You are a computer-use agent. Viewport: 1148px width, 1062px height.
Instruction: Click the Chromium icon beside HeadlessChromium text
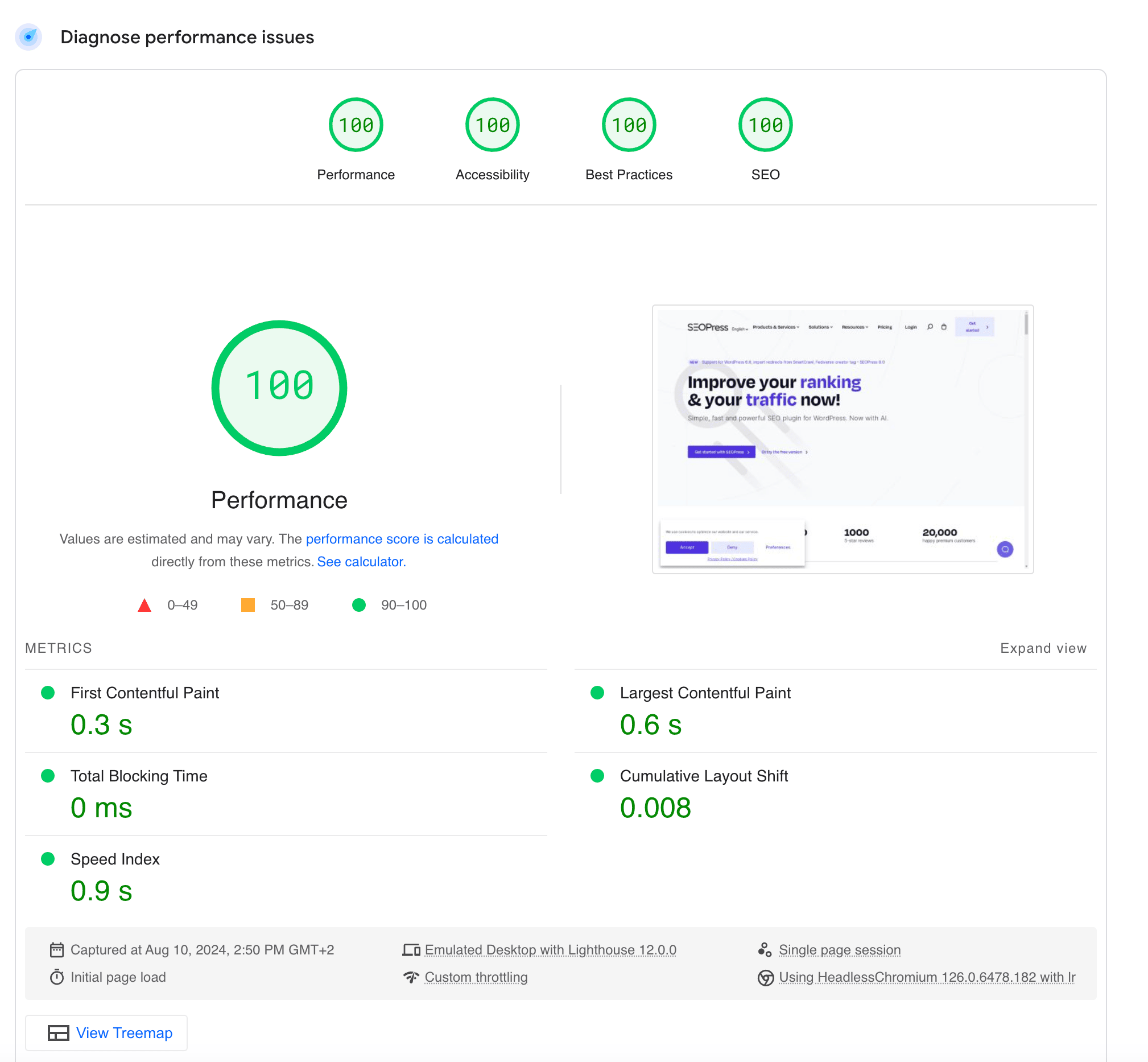coord(765,978)
